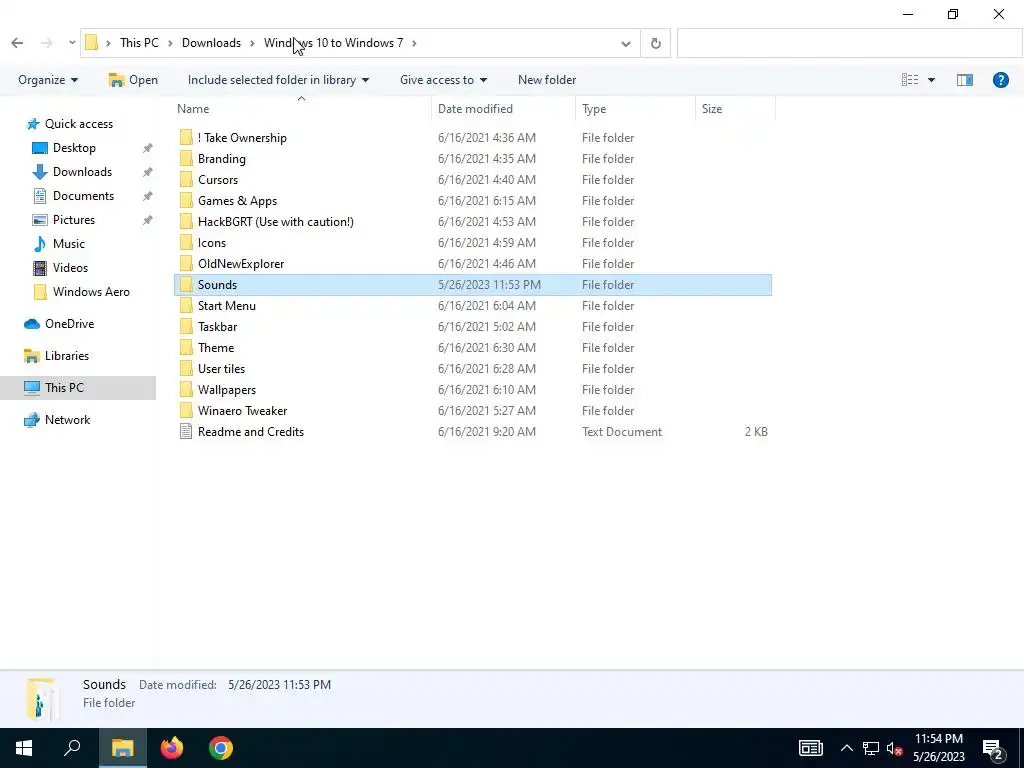The width and height of the screenshot is (1024, 768).
Task: Click the taskbar Search magnifier icon
Action: [72, 748]
